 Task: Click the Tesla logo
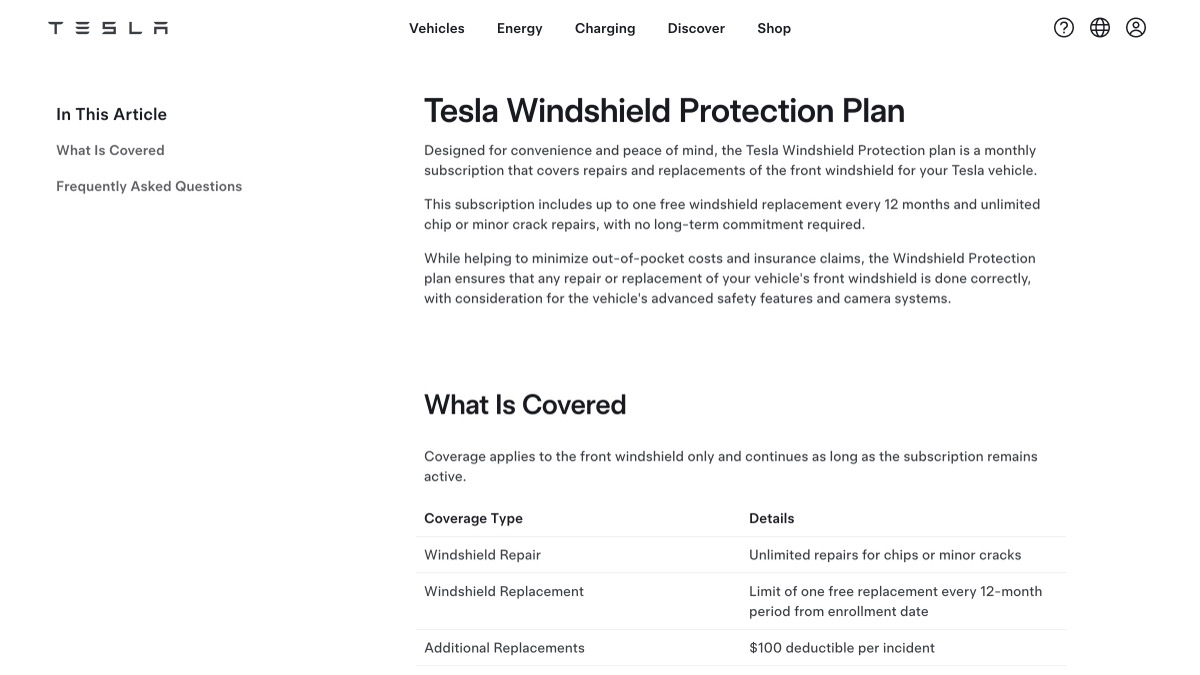108,28
